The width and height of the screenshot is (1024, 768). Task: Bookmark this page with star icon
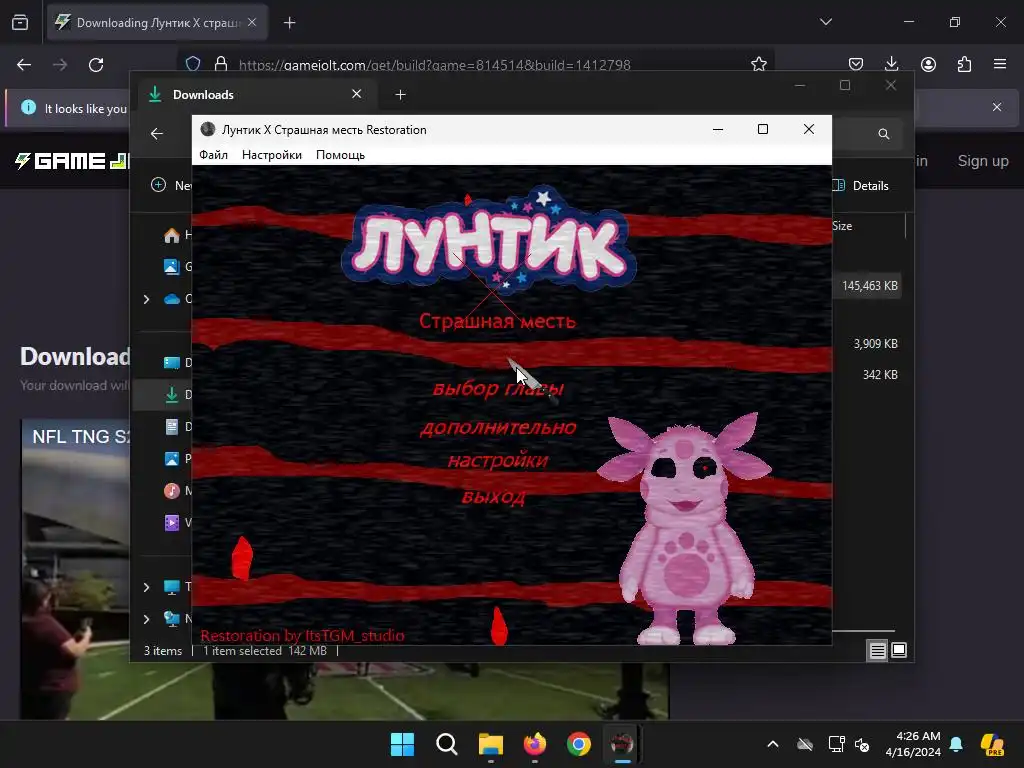[x=758, y=64]
